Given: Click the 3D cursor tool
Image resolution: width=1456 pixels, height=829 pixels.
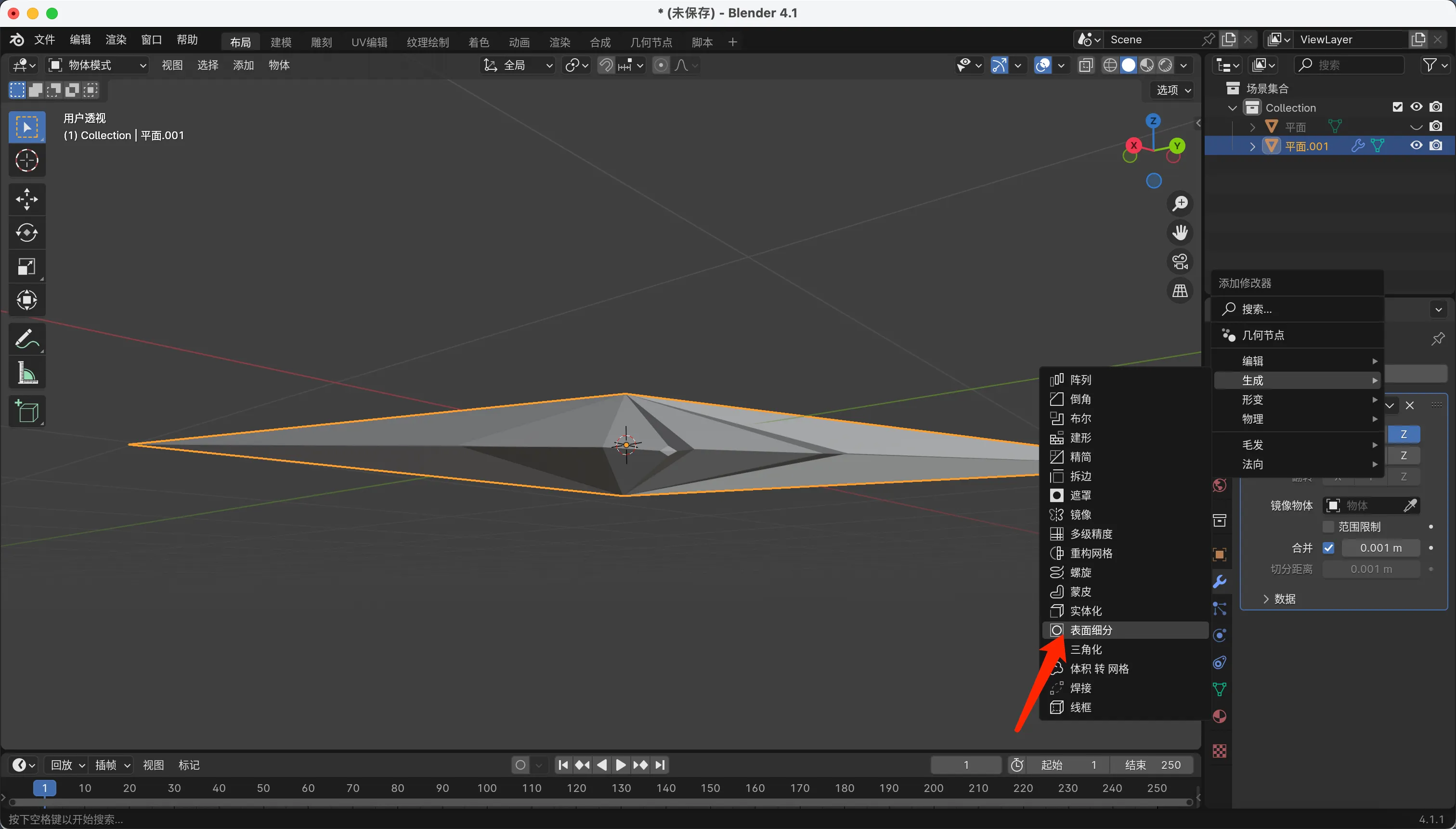Looking at the screenshot, I should pos(27,161).
